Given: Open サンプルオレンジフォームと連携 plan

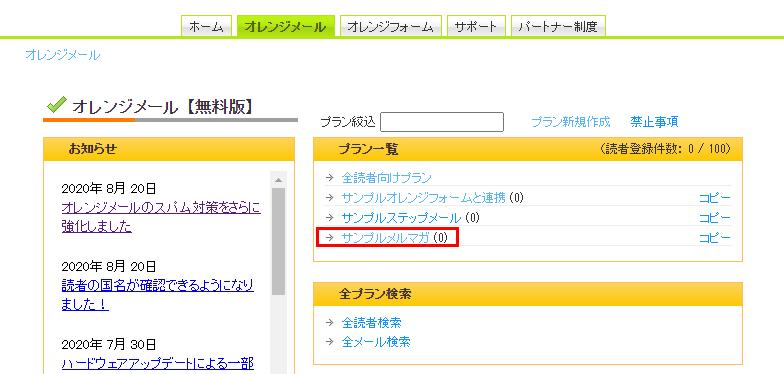Looking at the screenshot, I should point(424,198).
